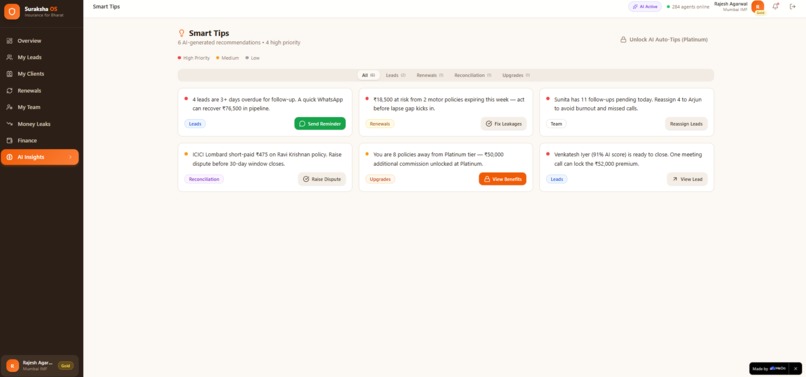Click the checkmark icon in Fix Leakages
Image resolution: width=806 pixels, height=377 pixels.
[x=489, y=124]
